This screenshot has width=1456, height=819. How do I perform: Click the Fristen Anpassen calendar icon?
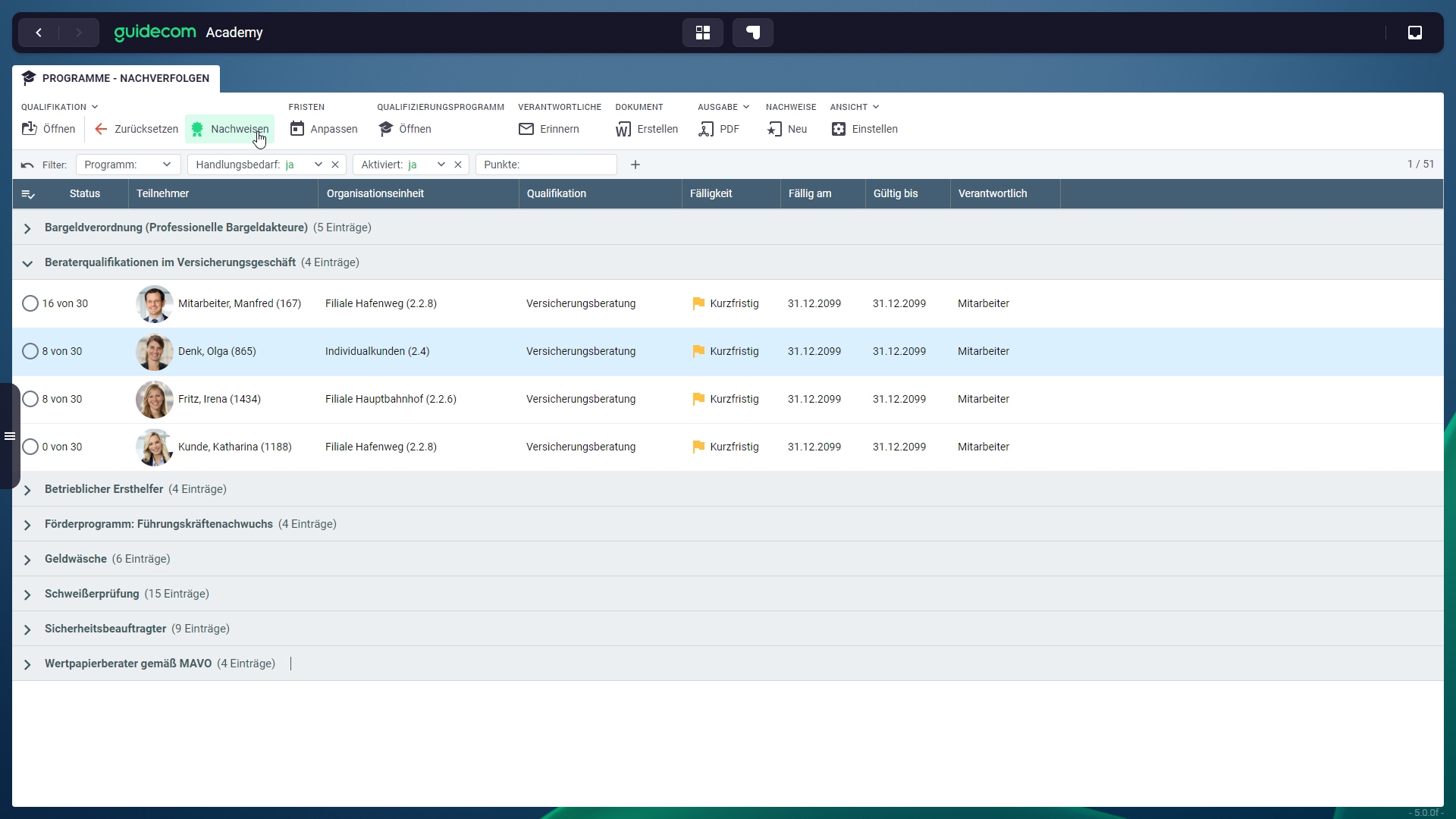click(x=297, y=129)
